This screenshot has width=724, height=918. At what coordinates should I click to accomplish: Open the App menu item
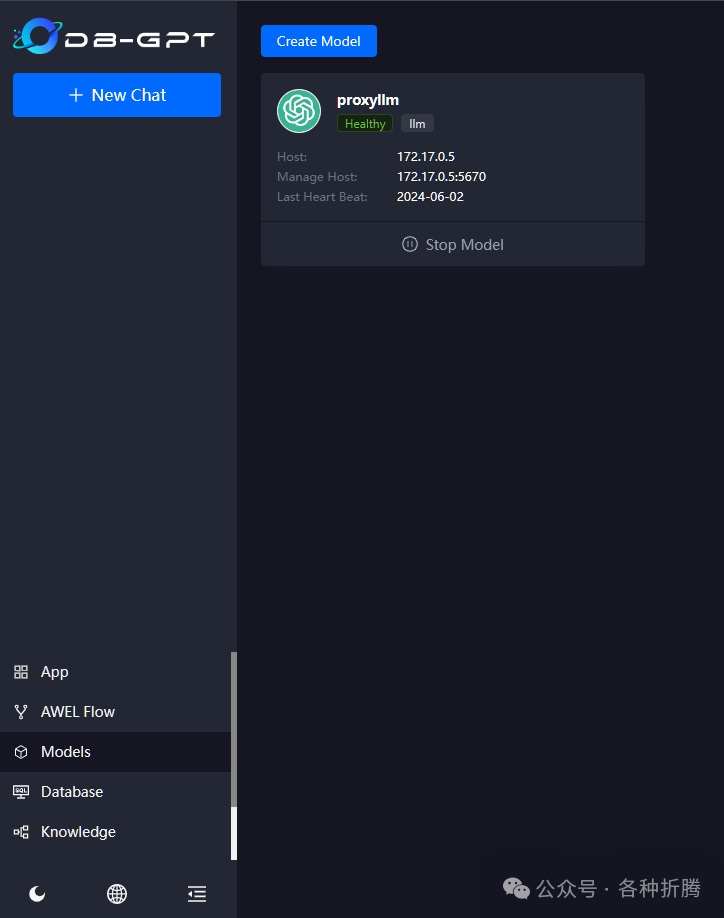tap(116, 672)
